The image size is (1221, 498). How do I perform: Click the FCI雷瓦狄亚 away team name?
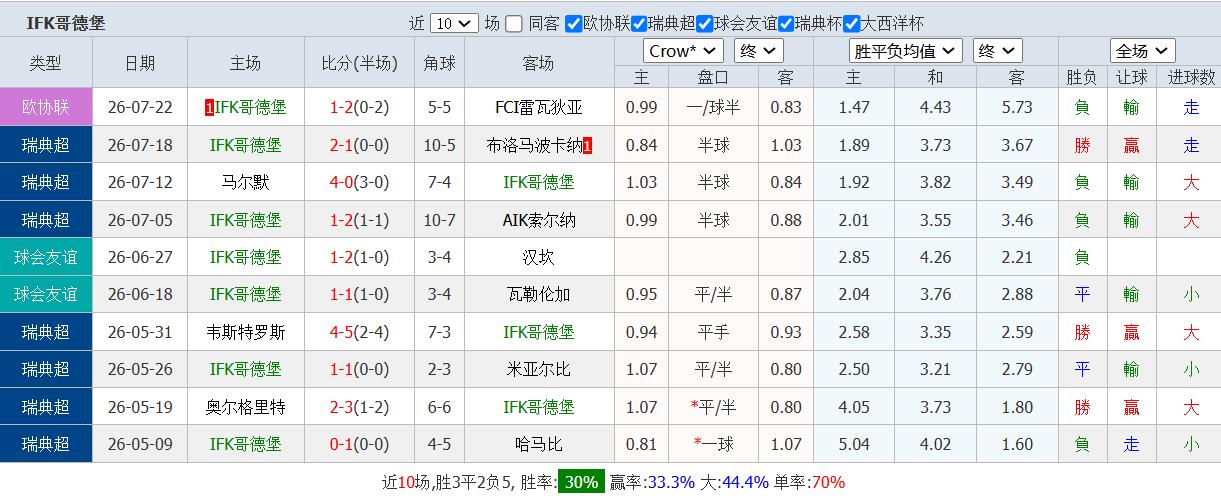(x=539, y=107)
